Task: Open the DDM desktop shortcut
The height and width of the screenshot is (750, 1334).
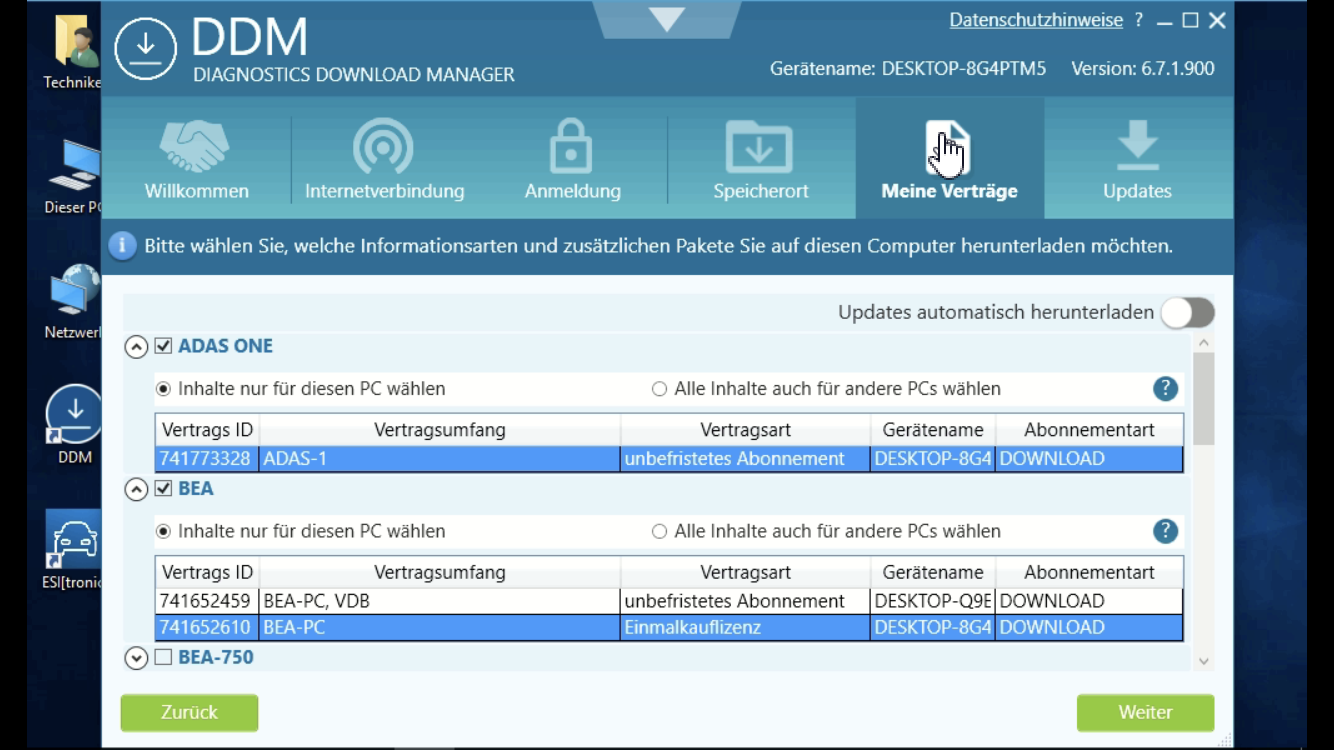Action: [74, 425]
